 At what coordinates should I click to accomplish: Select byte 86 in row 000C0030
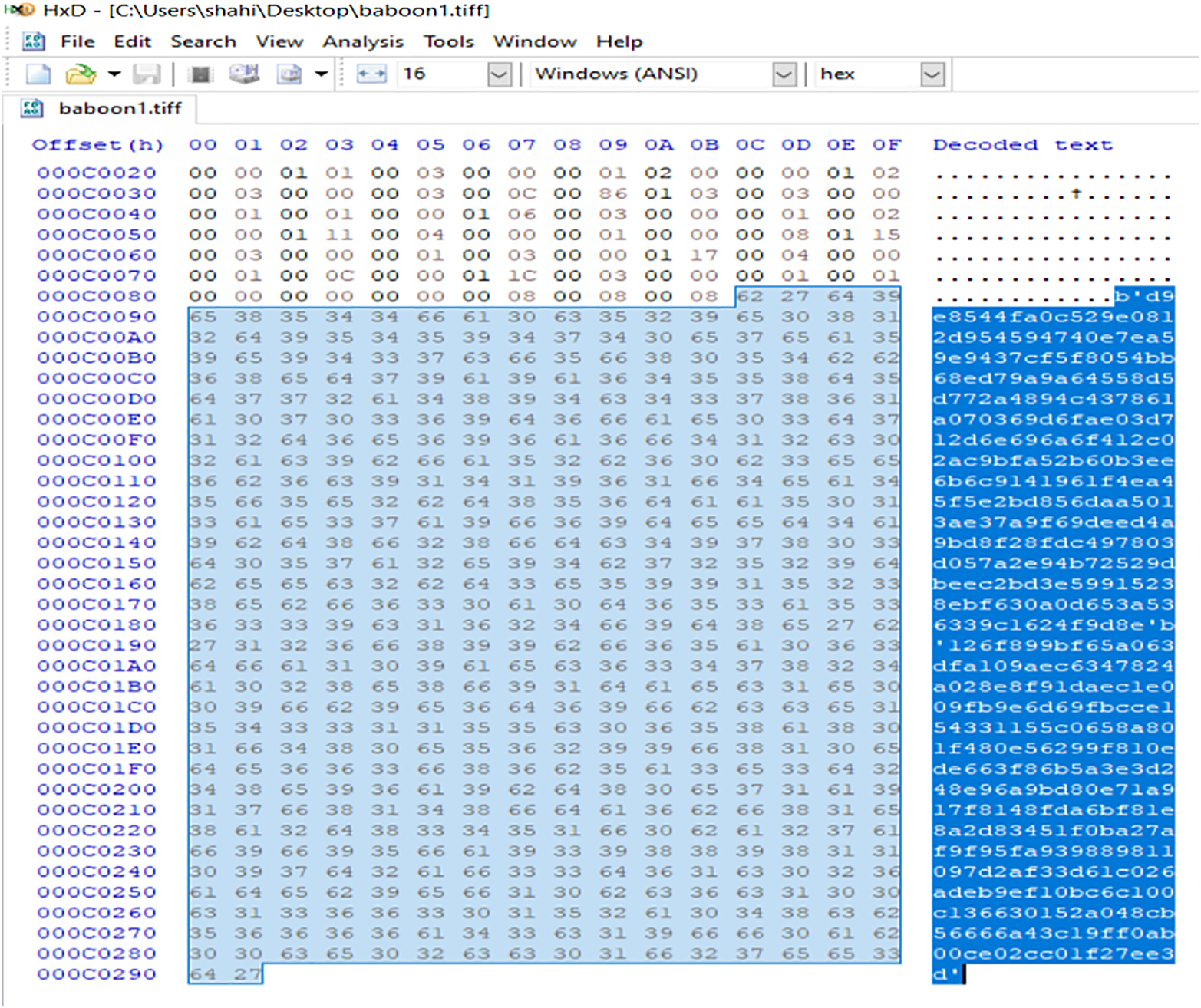coord(612,193)
